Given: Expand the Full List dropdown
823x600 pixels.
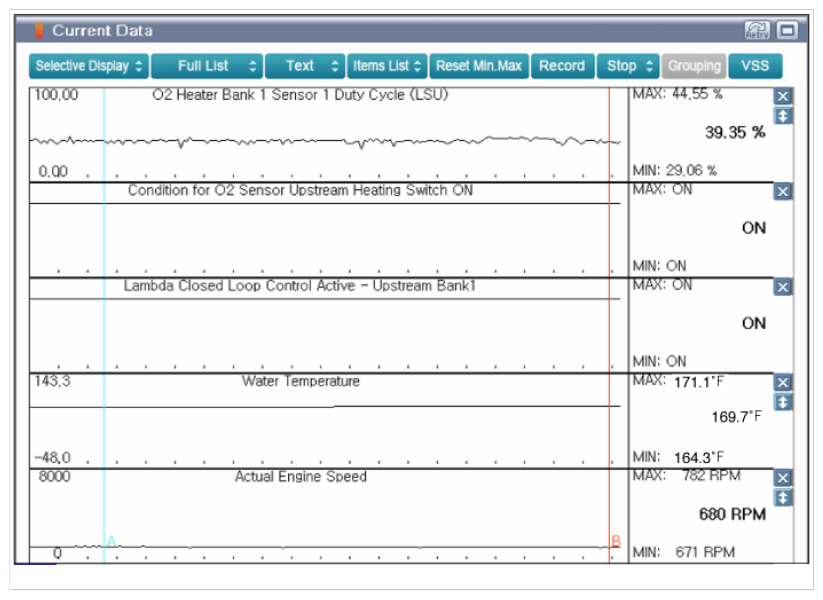Looking at the screenshot, I should click(207, 66).
